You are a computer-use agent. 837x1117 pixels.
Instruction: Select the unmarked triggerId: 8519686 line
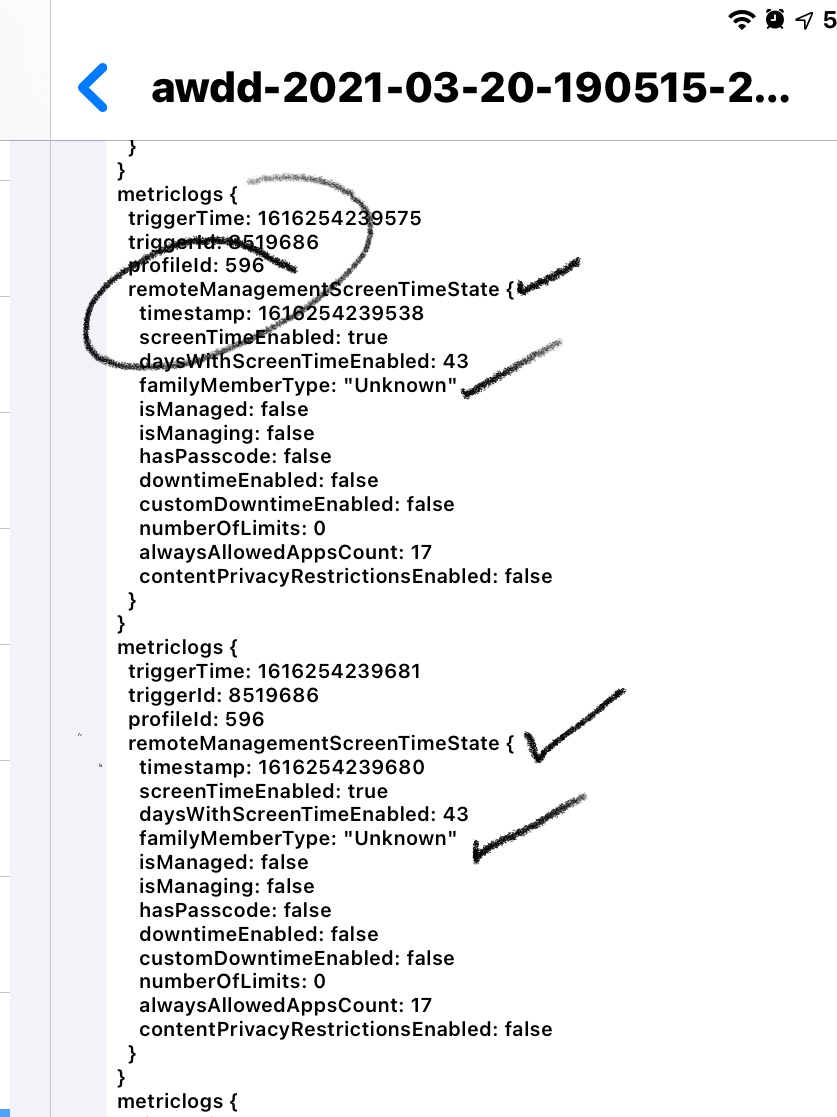point(223,695)
